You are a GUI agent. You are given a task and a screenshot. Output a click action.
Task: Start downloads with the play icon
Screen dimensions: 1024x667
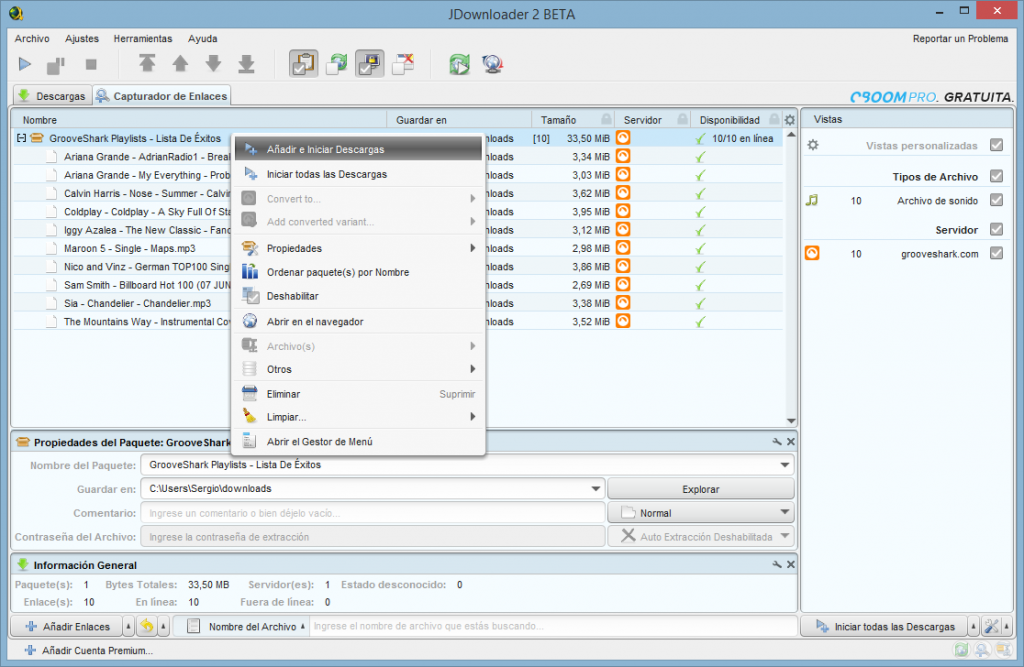[x=25, y=64]
